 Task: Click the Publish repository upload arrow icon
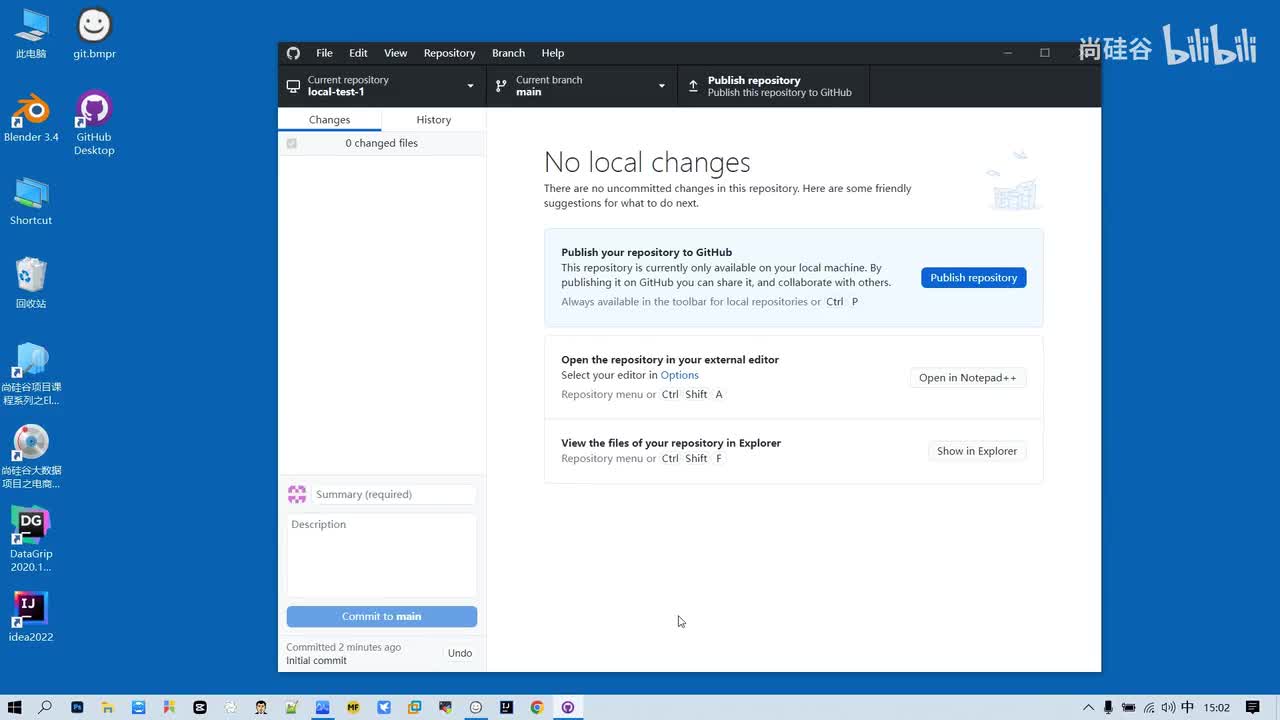click(x=693, y=86)
